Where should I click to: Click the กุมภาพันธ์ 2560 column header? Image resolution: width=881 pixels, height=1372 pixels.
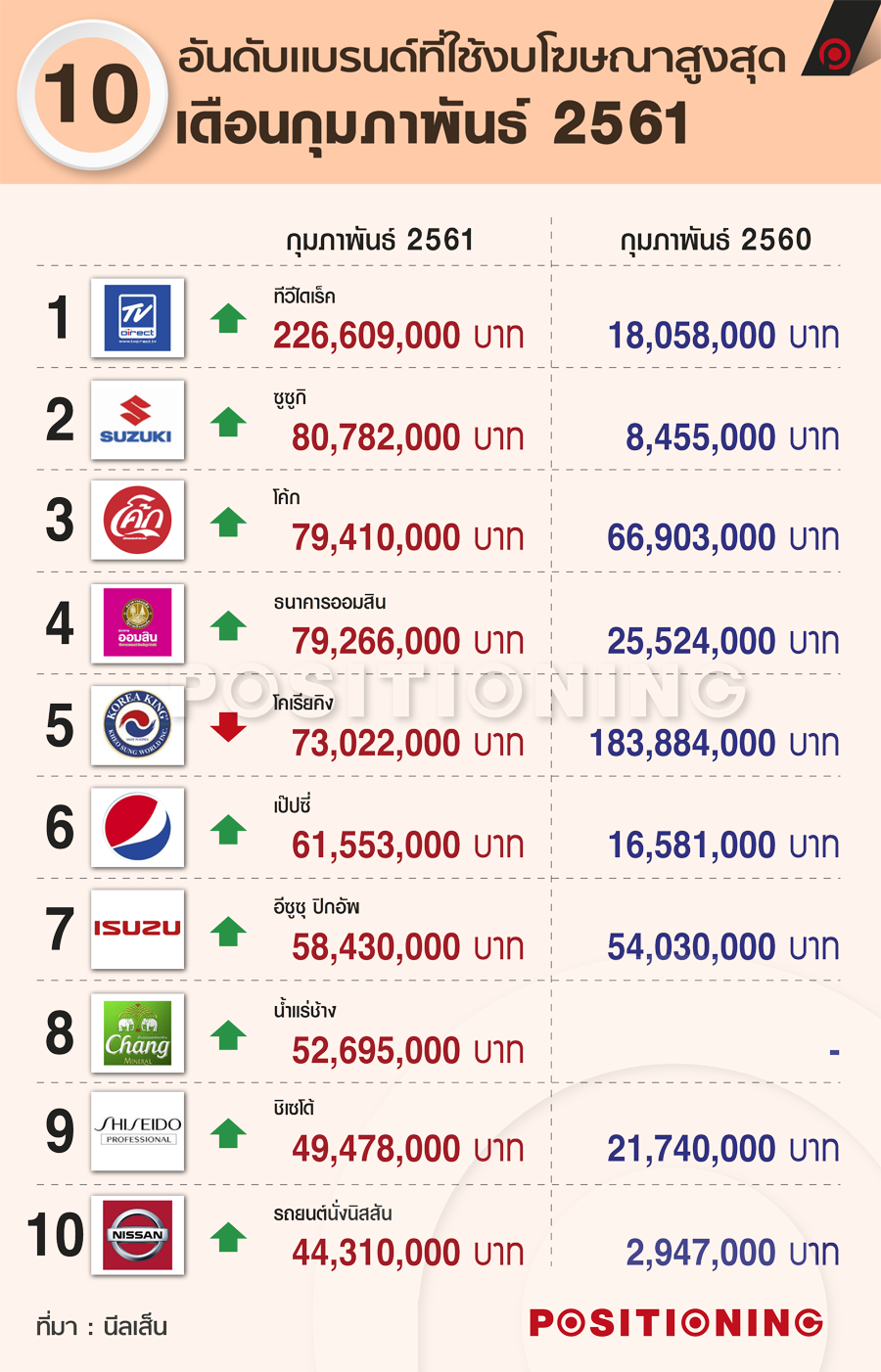point(716,240)
